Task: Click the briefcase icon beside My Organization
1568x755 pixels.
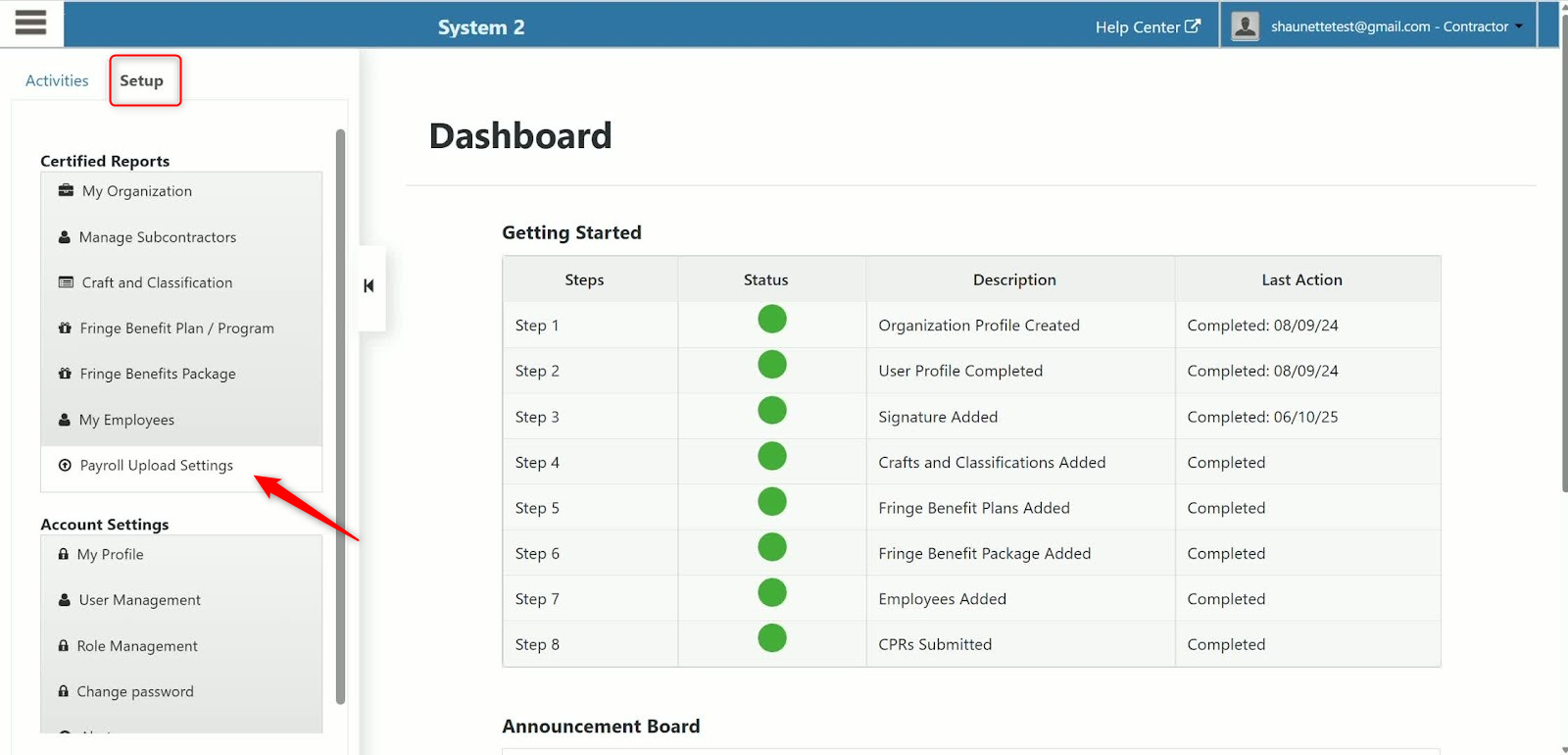Action: pos(66,190)
